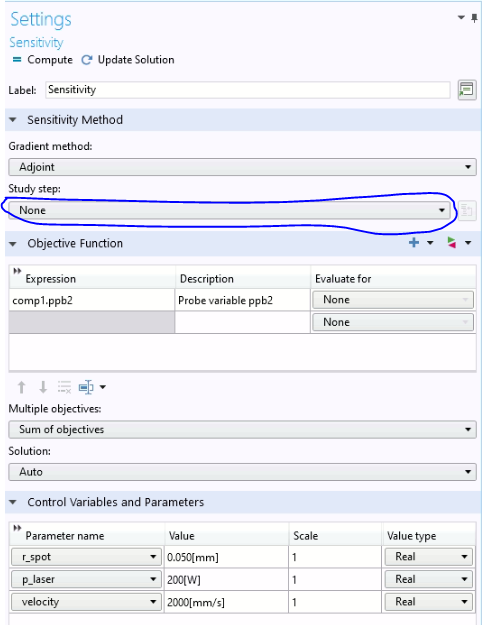This screenshot has height=625, width=482.
Task: Click the velocity value field 2000[mm/s]
Action: [x=226, y=602]
